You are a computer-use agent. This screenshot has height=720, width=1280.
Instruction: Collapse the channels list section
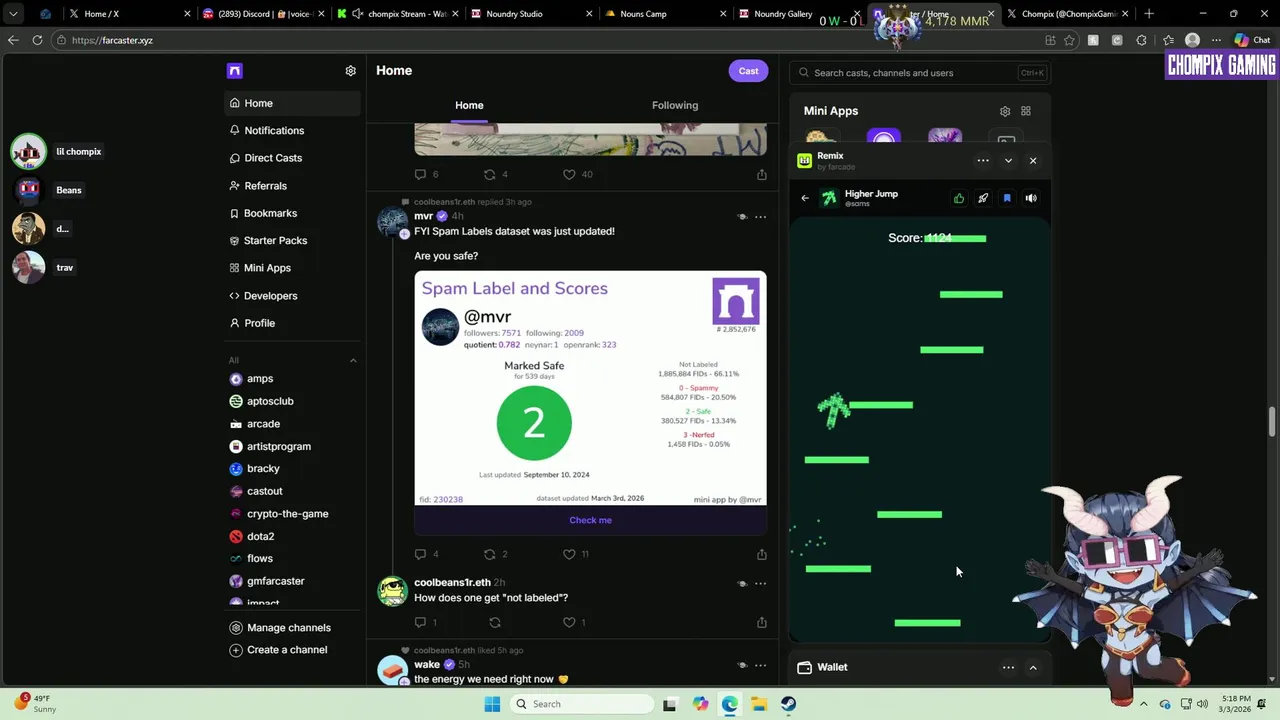pos(353,360)
